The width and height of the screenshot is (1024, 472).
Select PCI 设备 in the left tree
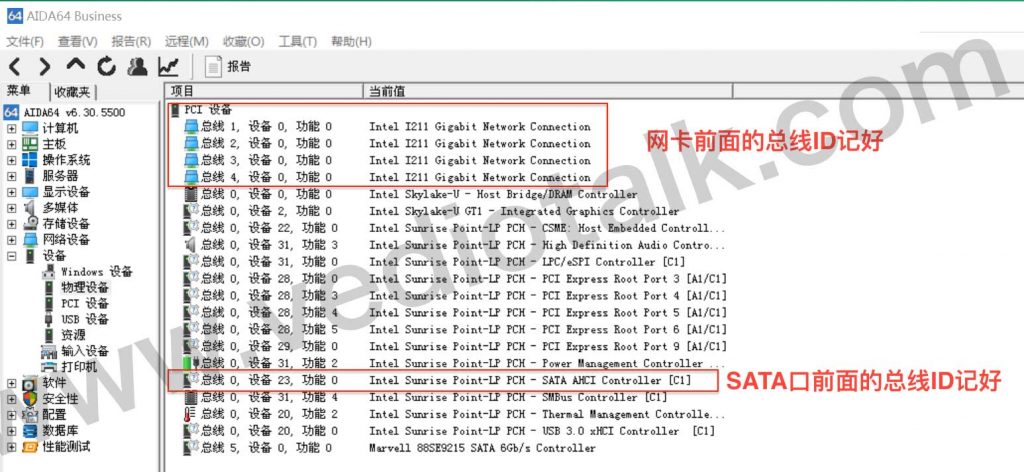pyautogui.click(x=85, y=304)
